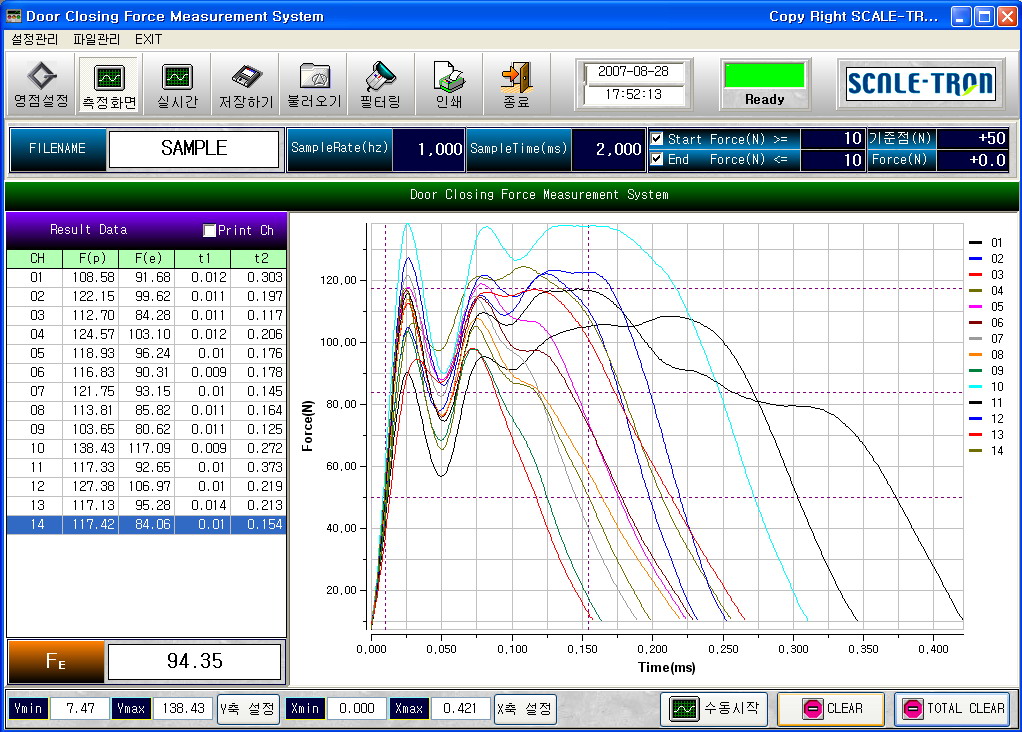Image resolution: width=1022 pixels, height=732 pixels.
Task: Open the 필터링 filtering tool
Action: click(381, 85)
